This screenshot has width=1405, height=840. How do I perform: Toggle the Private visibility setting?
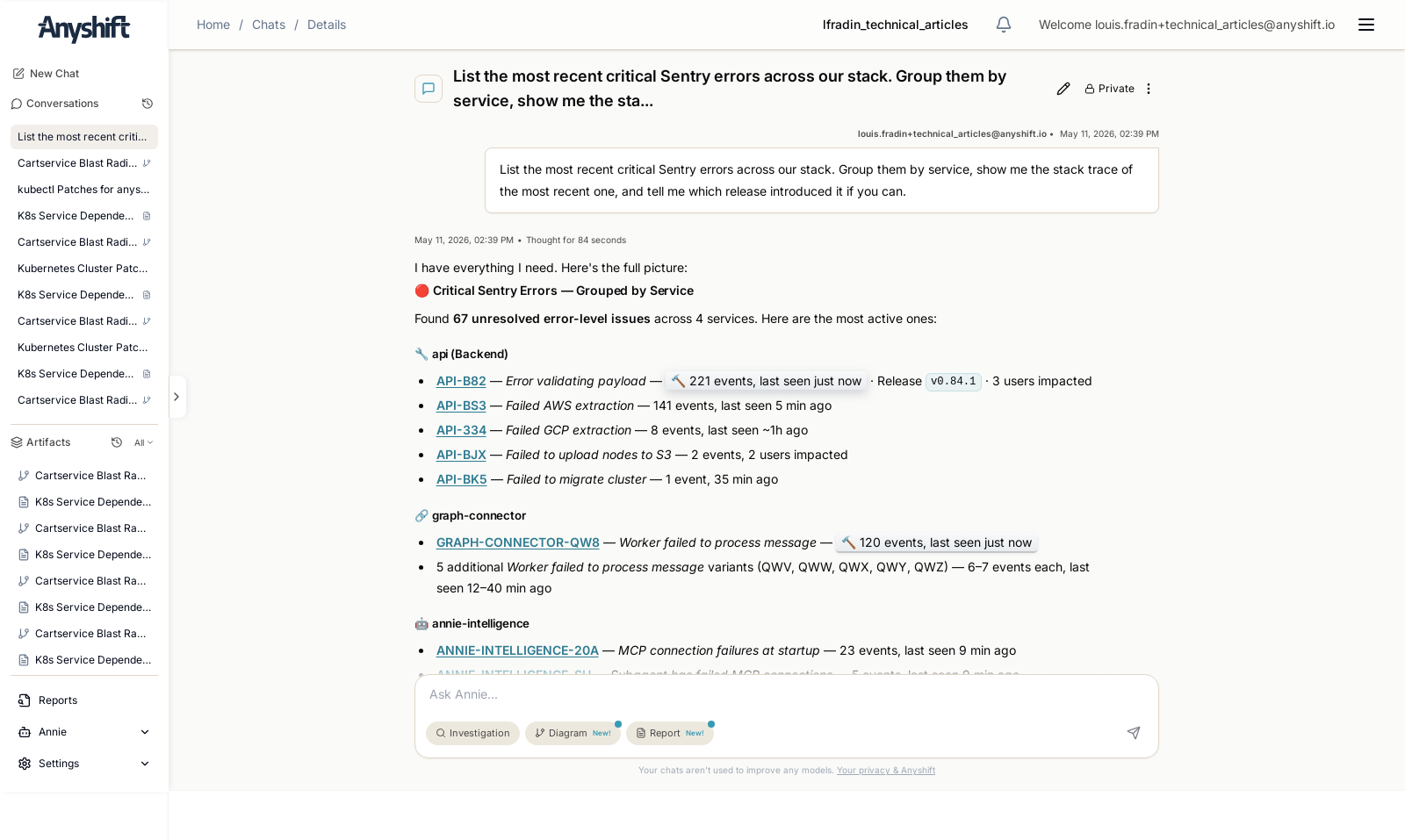(1109, 89)
